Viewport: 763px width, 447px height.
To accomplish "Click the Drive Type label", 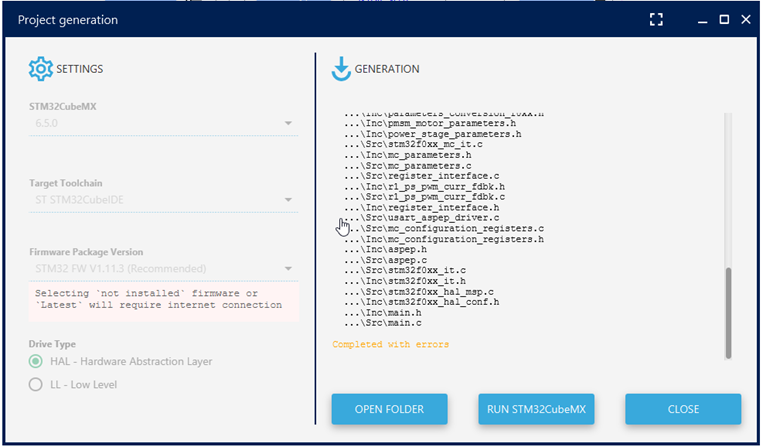I will [52, 344].
